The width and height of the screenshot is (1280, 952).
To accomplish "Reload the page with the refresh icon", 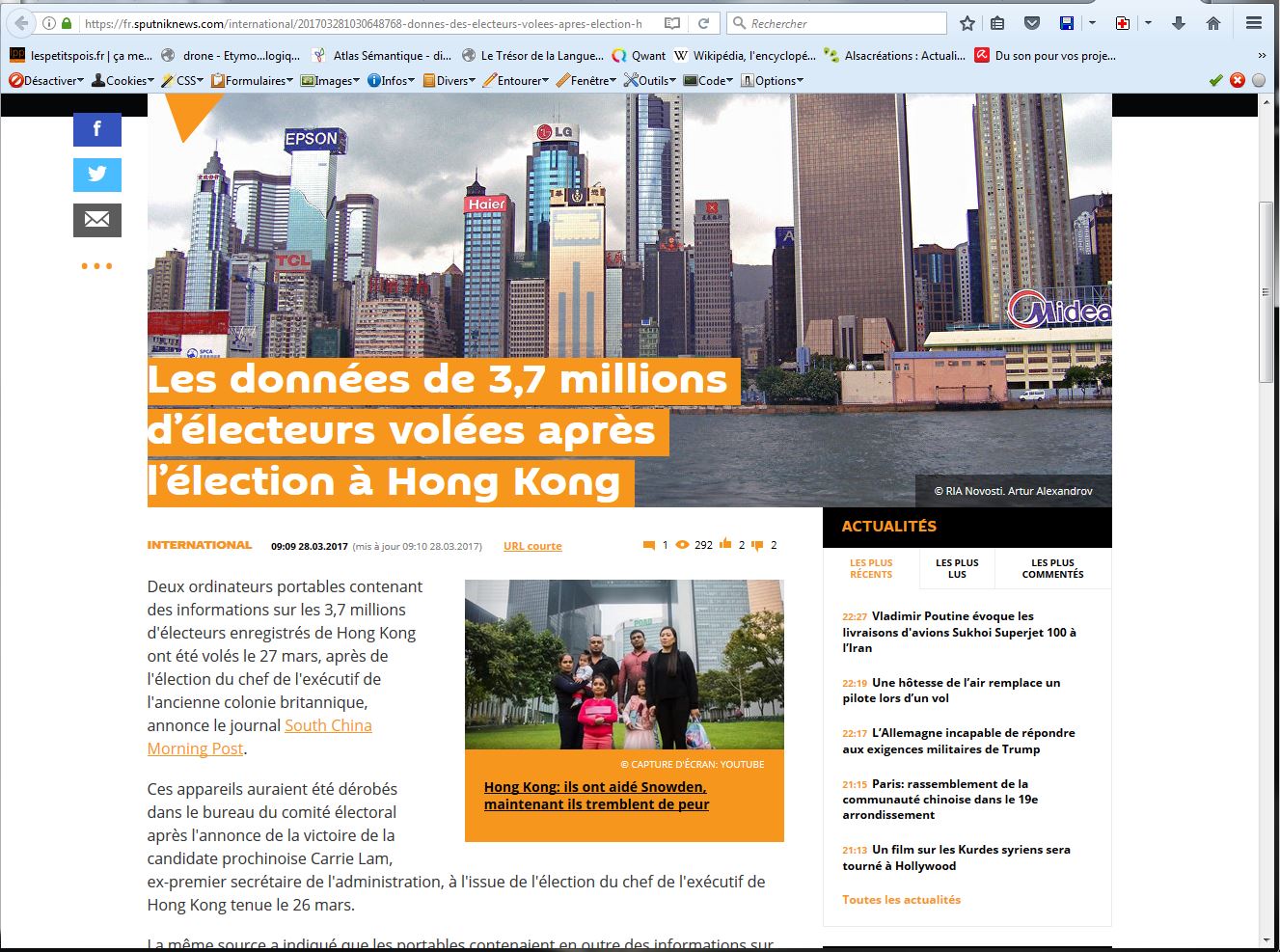I will (x=704, y=23).
